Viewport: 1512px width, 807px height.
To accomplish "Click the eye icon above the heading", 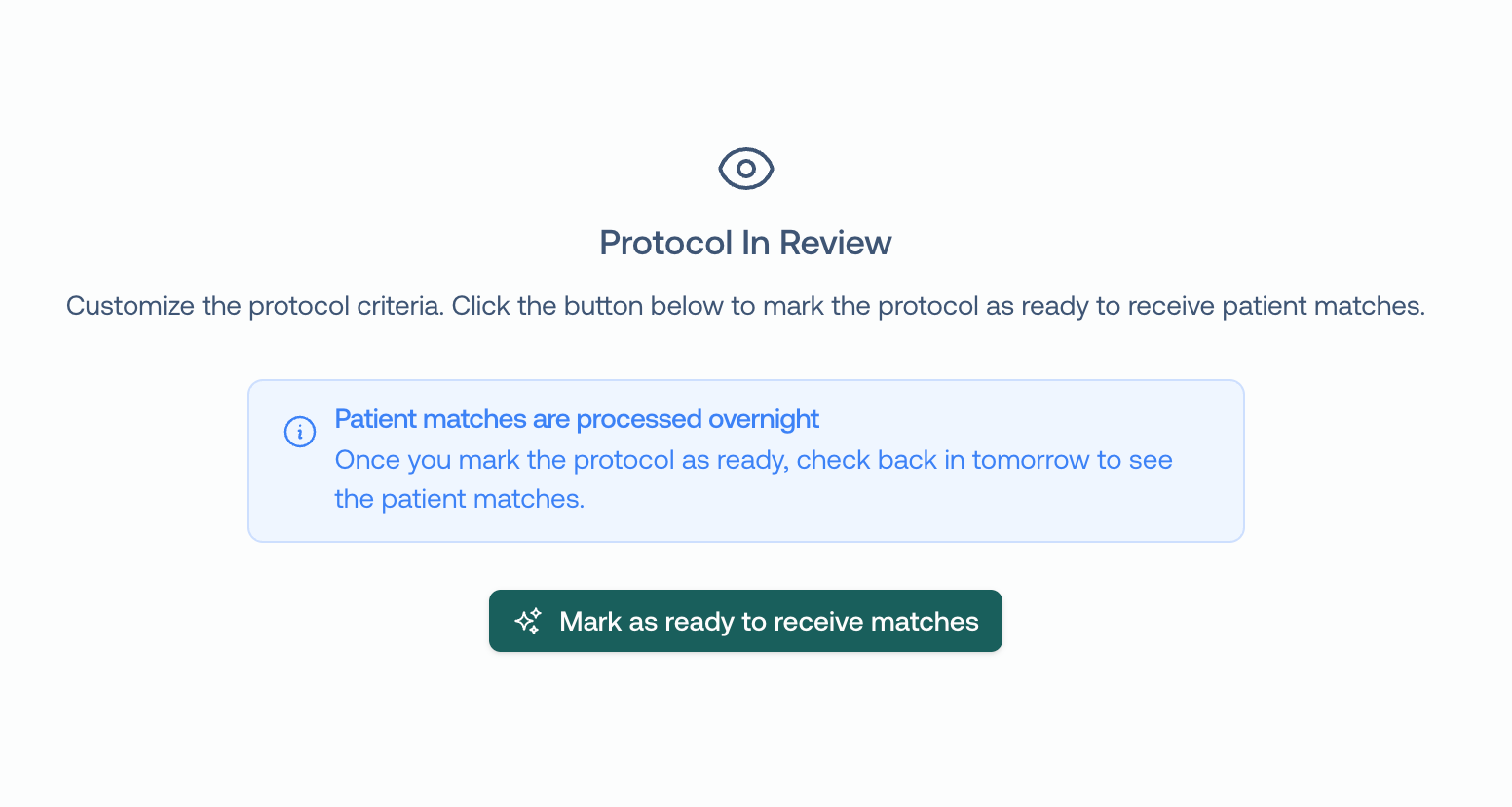I will point(746,169).
